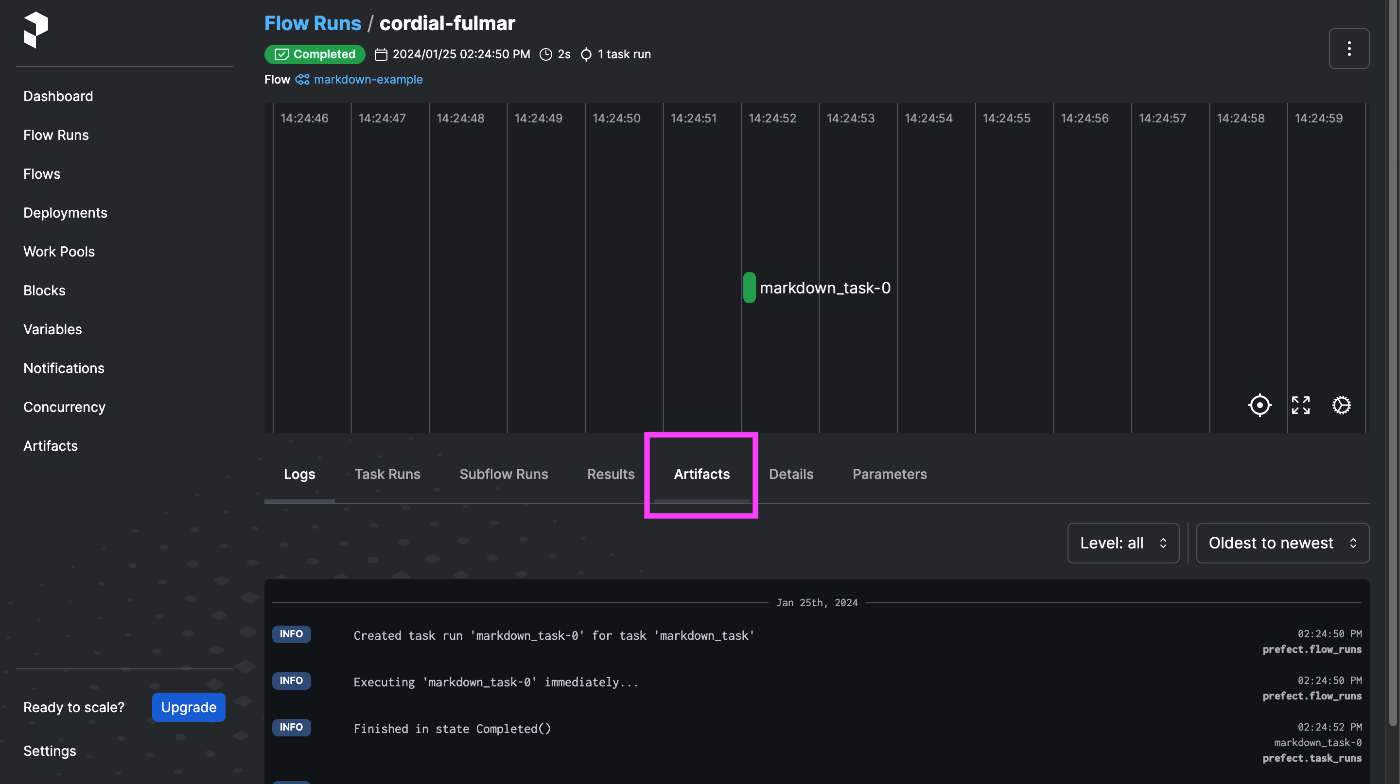Open the Oldest to newest sort dropdown
The image size is (1400, 784).
tap(1283, 543)
